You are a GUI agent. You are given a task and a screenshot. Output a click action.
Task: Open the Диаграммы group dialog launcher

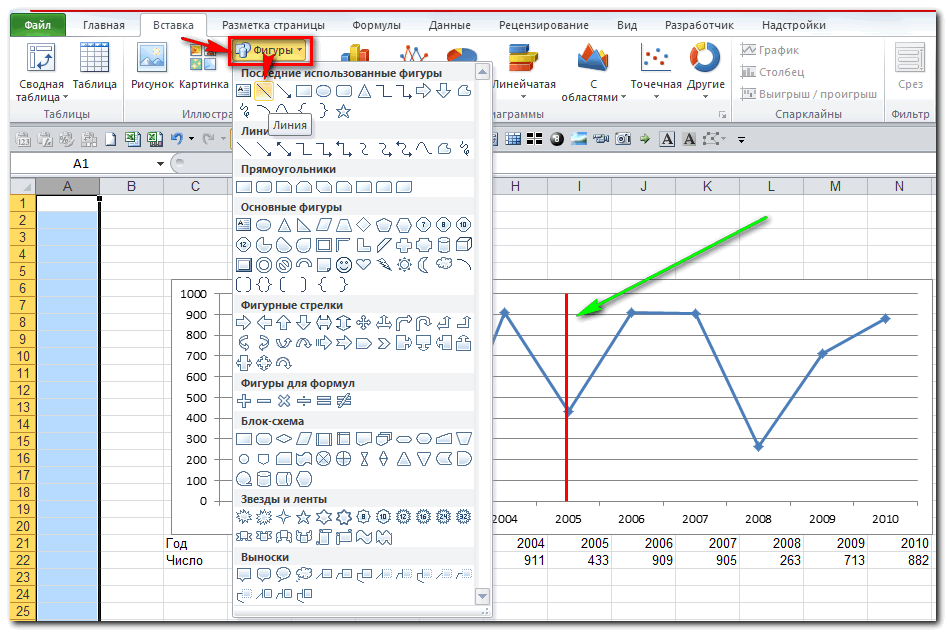722,114
